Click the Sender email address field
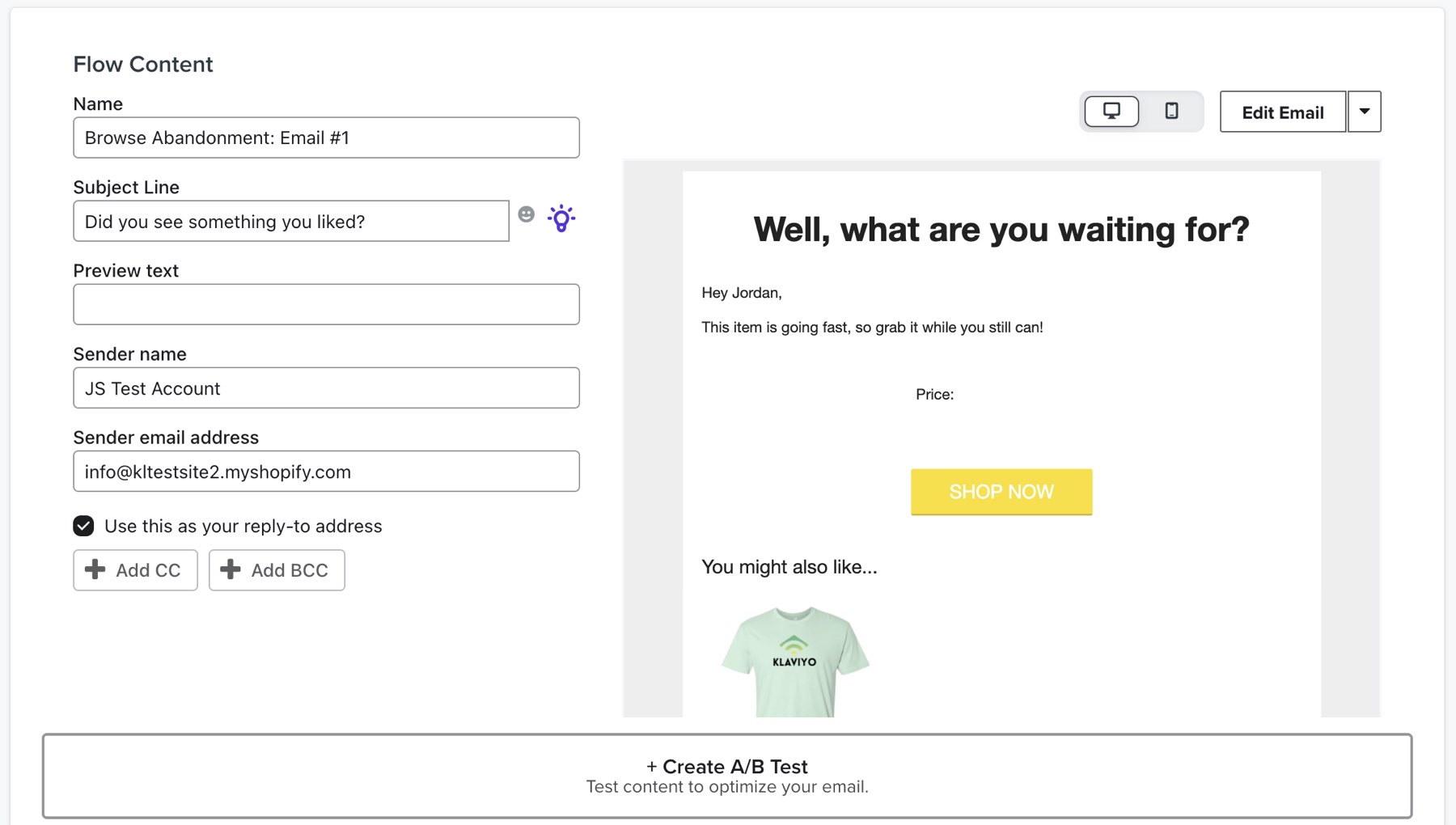 tap(326, 472)
